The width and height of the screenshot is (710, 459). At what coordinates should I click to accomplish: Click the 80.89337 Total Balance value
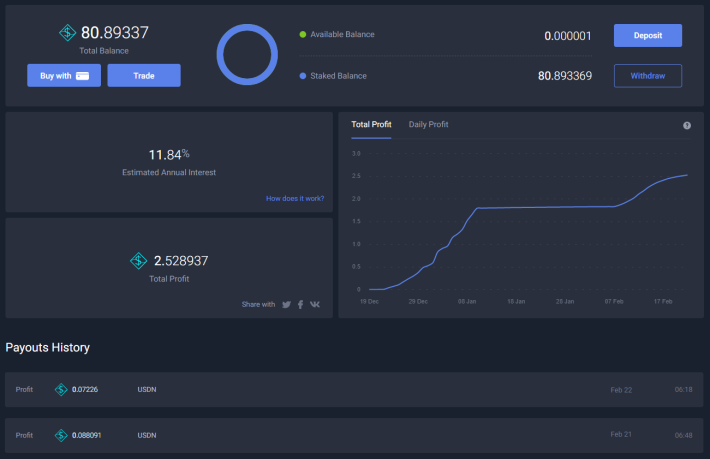pyautogui.click(x=115, y=33)
